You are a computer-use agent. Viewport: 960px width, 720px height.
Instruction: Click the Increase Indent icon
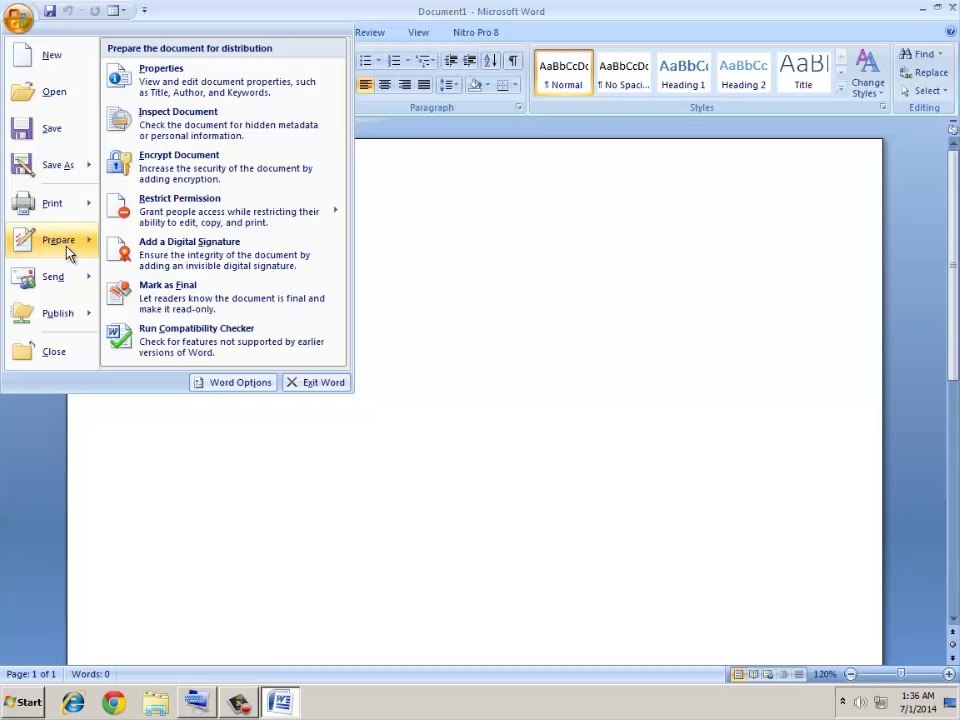pos(470,61)
